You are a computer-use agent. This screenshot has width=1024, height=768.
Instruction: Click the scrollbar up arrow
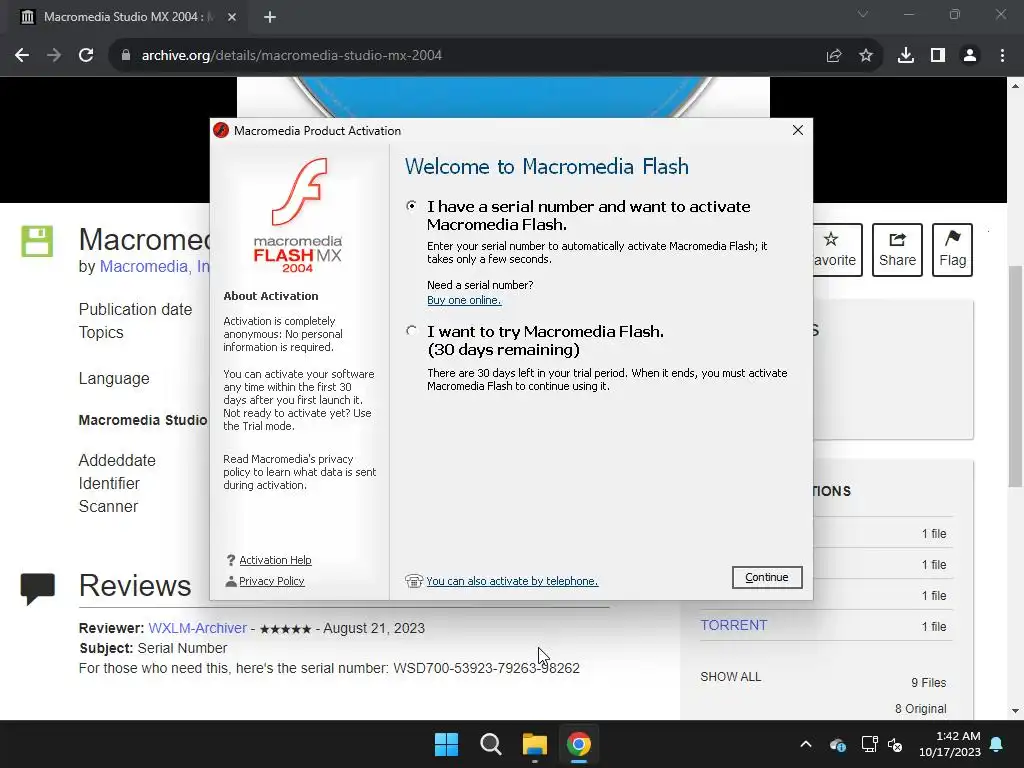coord(1015,86)
